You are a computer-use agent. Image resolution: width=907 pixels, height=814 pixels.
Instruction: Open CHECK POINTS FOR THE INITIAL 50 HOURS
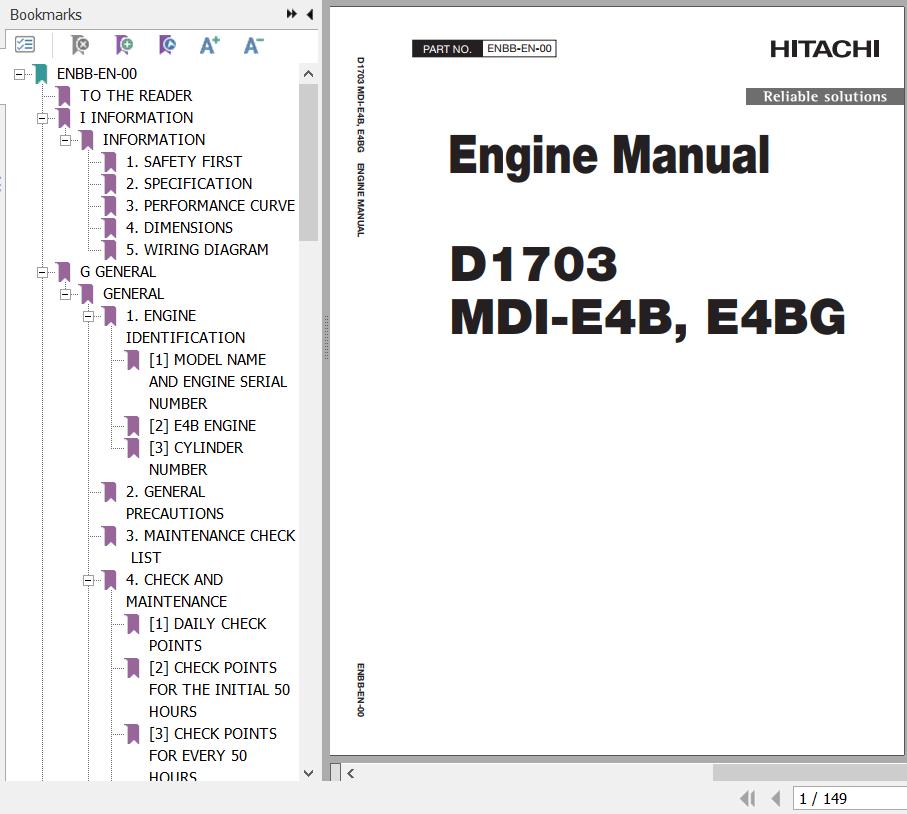[219, 689]
